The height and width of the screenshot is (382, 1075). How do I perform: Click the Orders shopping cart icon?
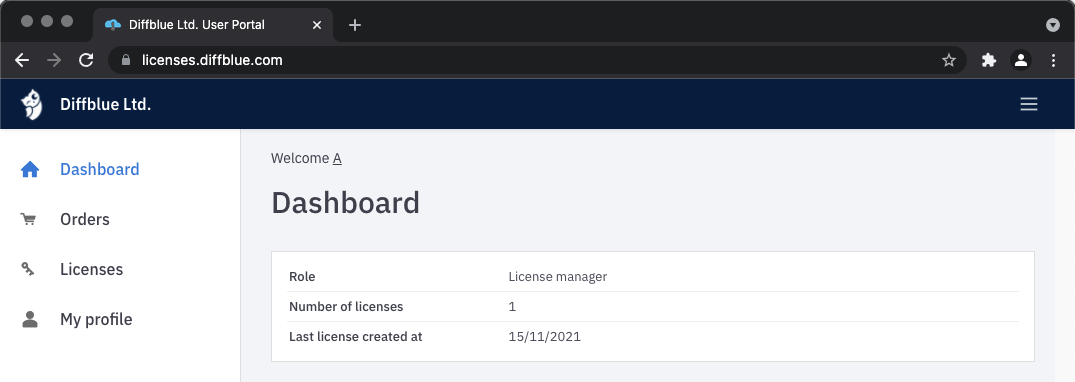[28, 219]
